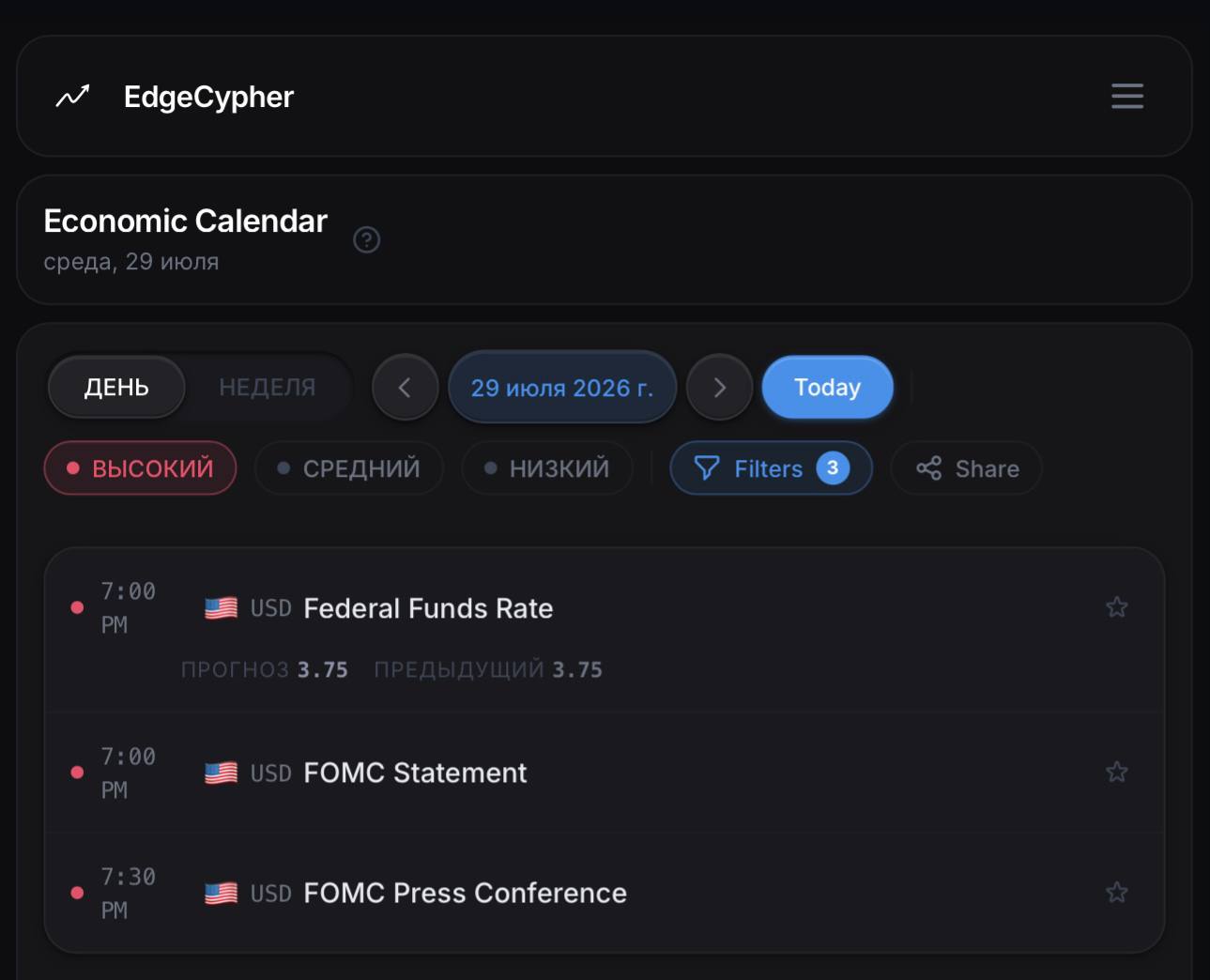This screenshot has width=1210, height=980.
Task: Switch to the НЕДЕЛЯ view tab
Action: coord(268,387)
